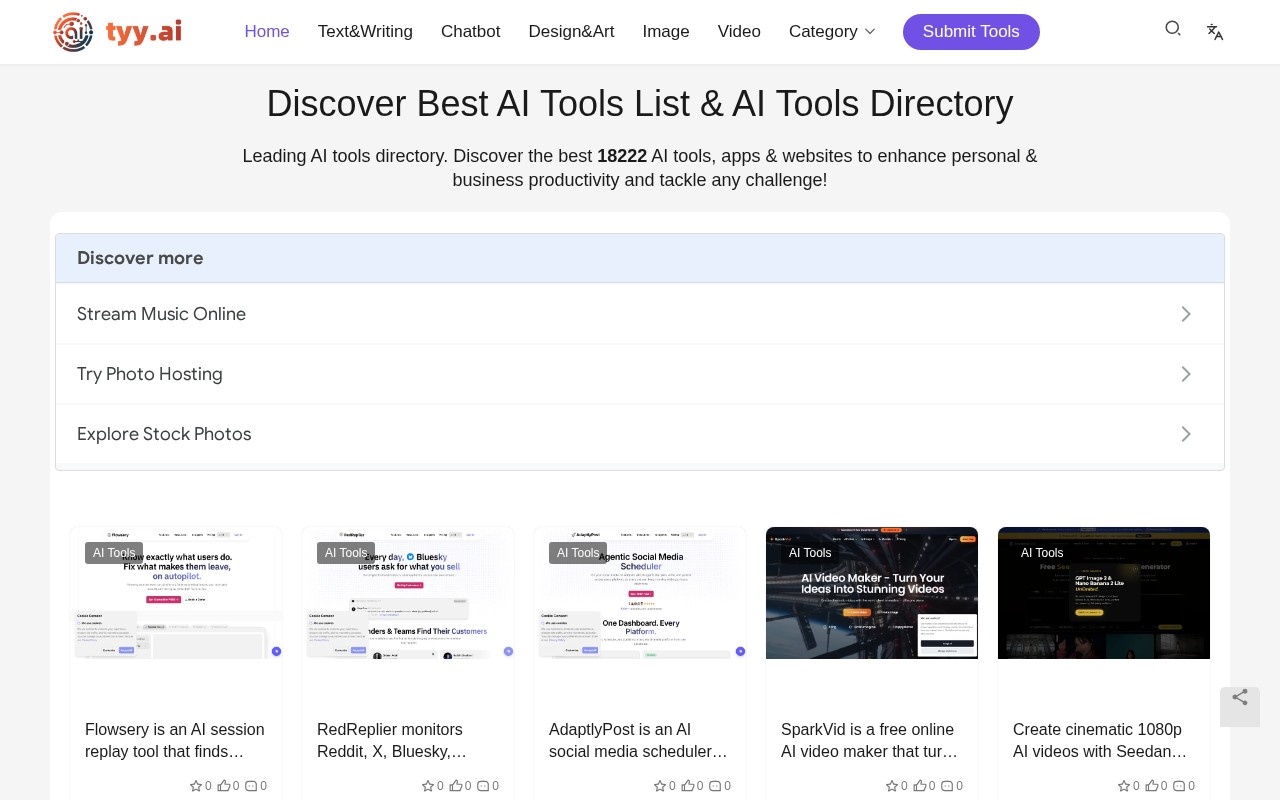1280x800 pixels.
Task: Open the Text&Writing nav item
Action: click(x=365, y=32)
